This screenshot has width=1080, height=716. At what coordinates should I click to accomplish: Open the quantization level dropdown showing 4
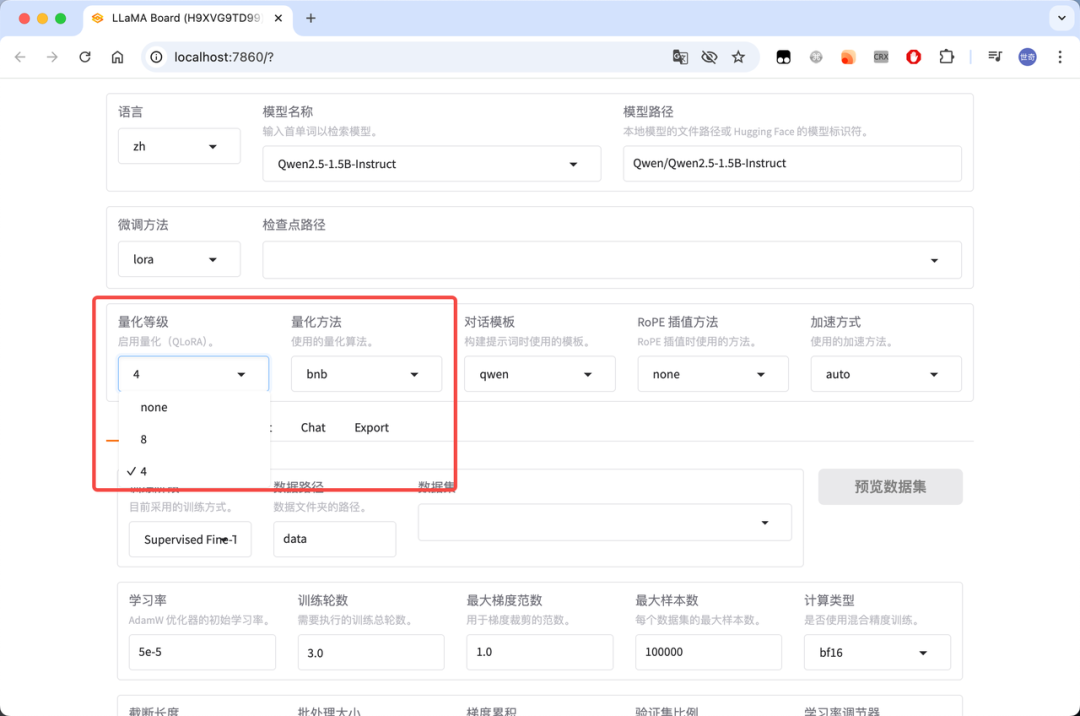click(x=194, y=374)
